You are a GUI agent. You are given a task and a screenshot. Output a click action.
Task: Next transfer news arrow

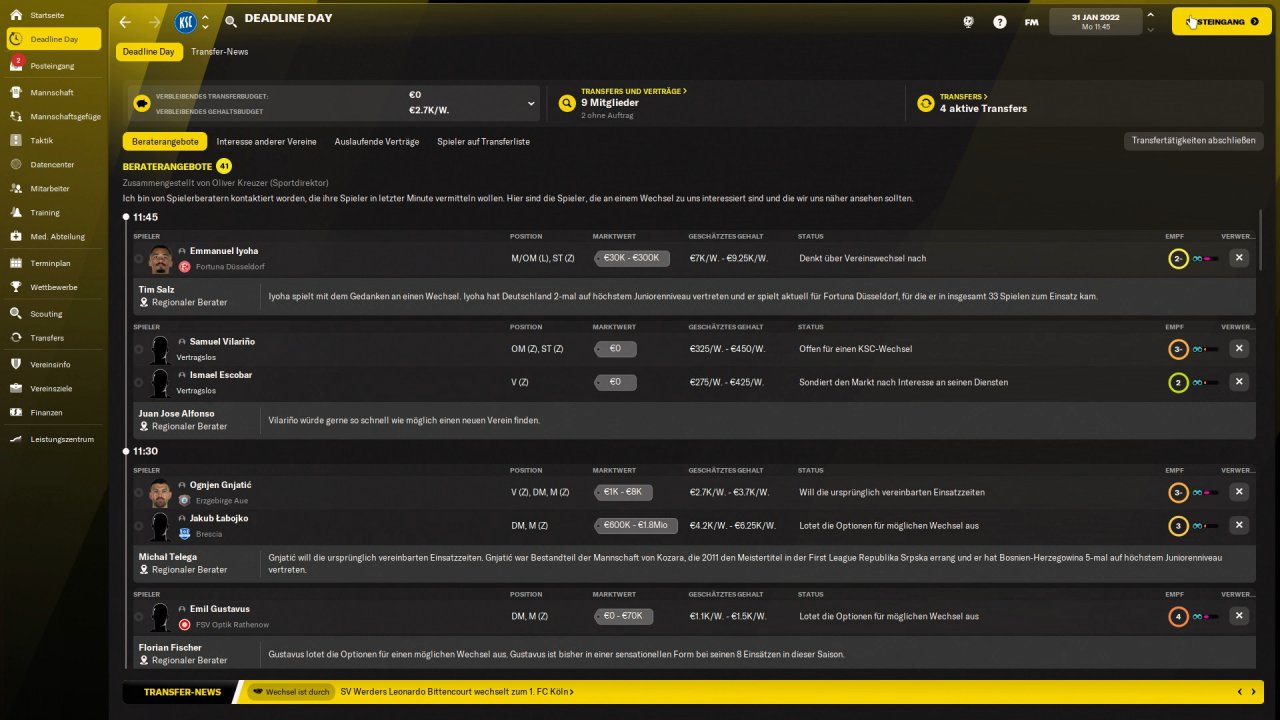(1254, 691)
